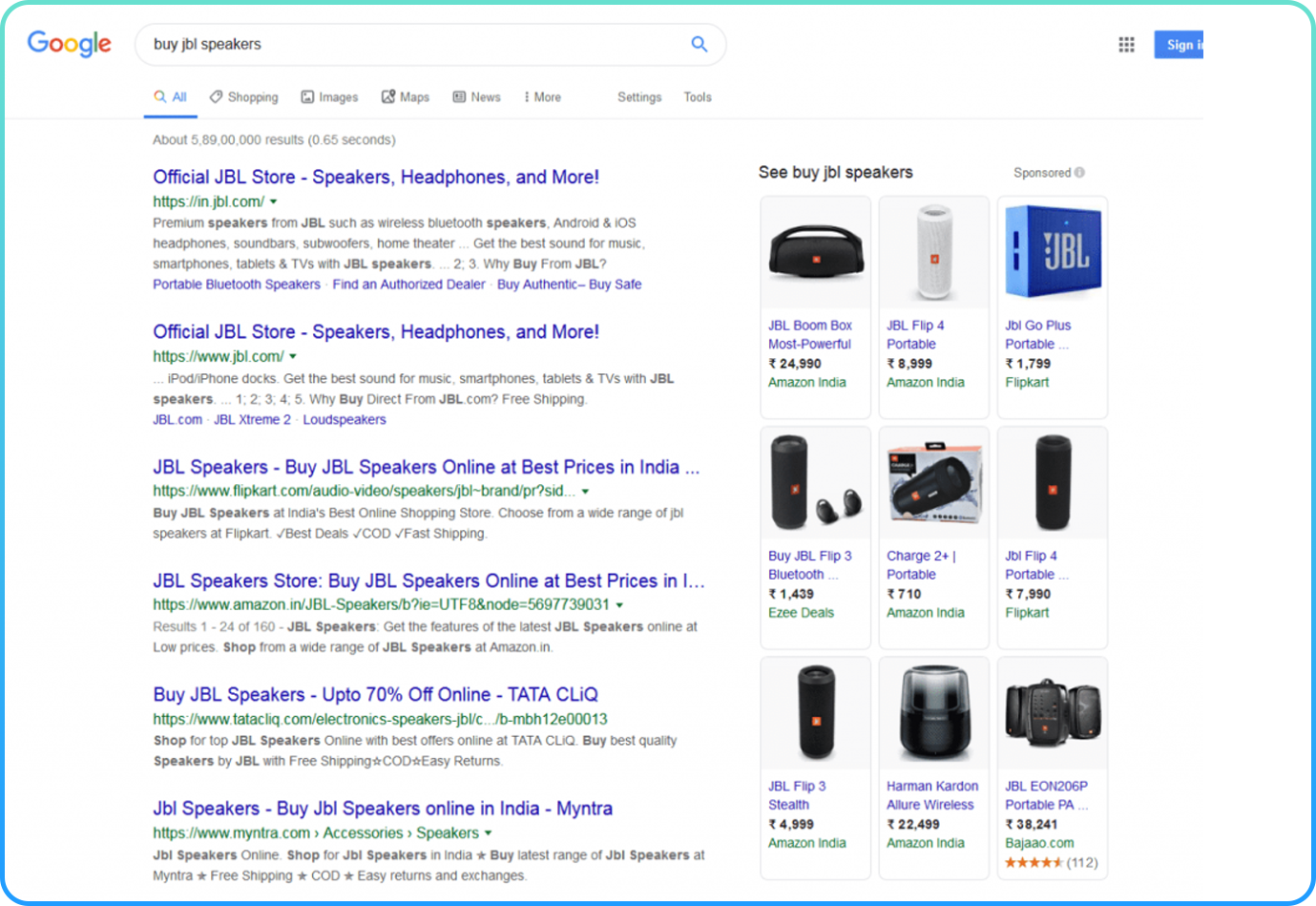1316x906 pixels.
Task: Click the blue search magnifier icon
Action: click(699, 44)
